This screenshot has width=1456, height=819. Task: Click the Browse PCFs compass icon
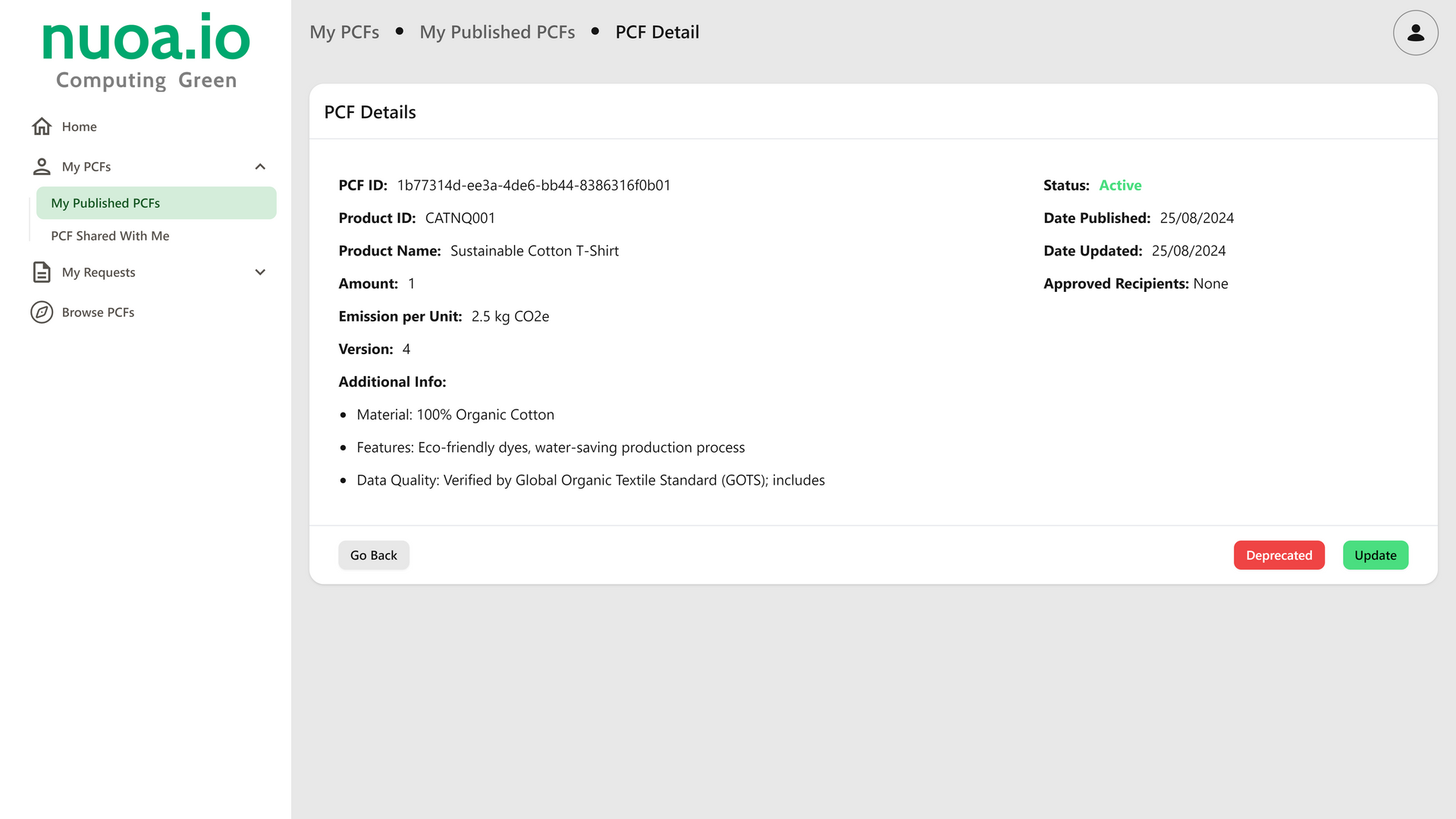pyautogui.click(x=42, y=312)
